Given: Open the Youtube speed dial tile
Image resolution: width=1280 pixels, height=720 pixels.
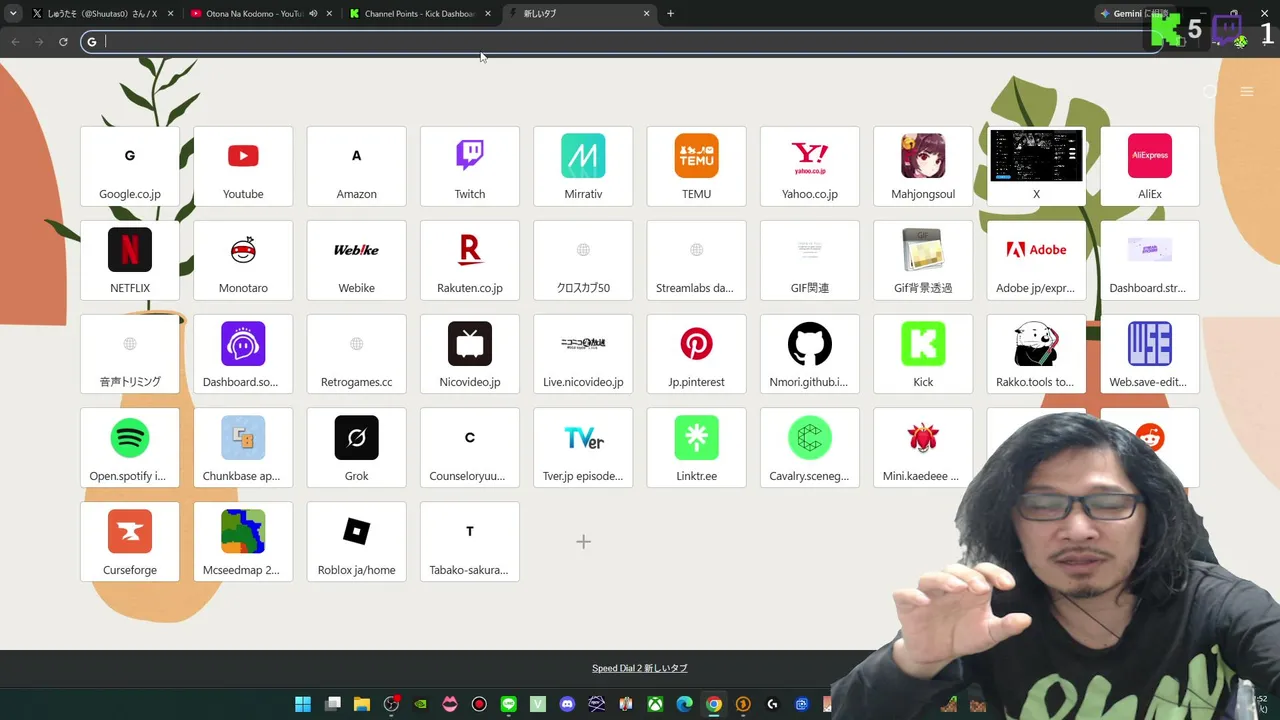Looking at the screenshot, I should (243, 166).
